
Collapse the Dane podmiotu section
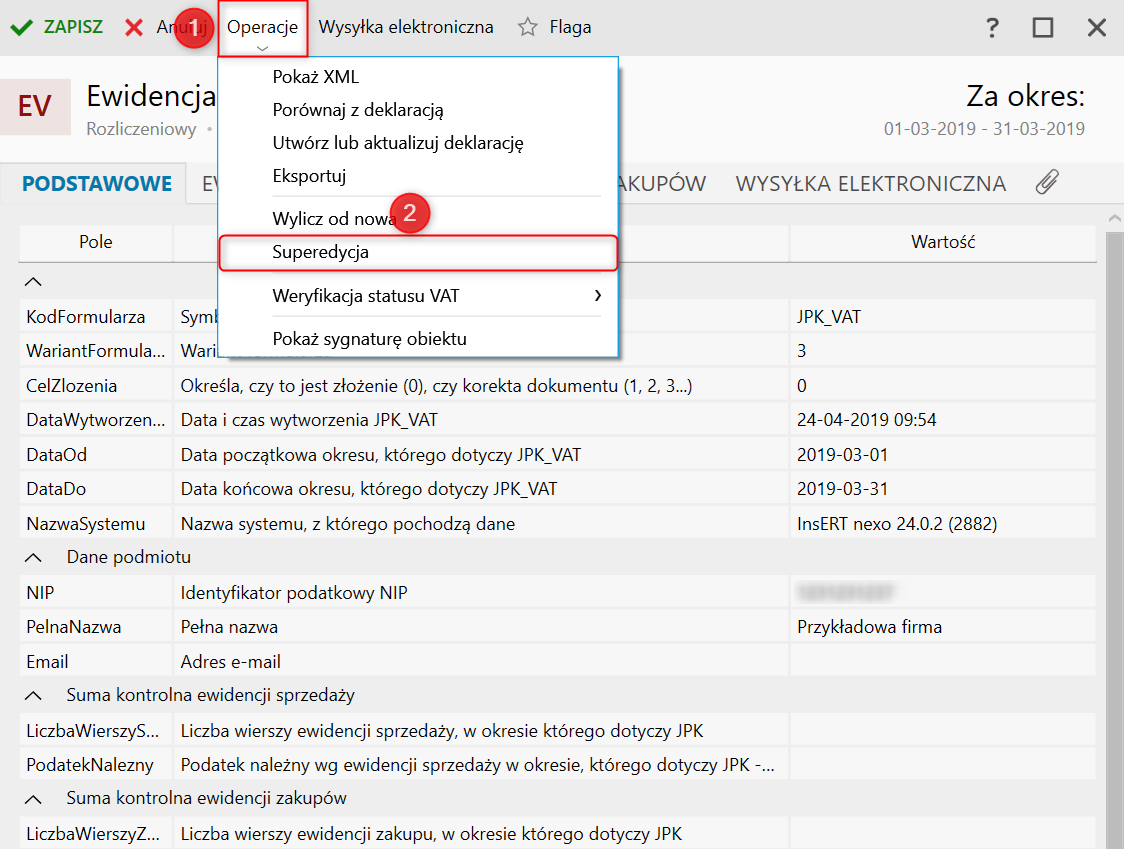(x=34, y=557)
